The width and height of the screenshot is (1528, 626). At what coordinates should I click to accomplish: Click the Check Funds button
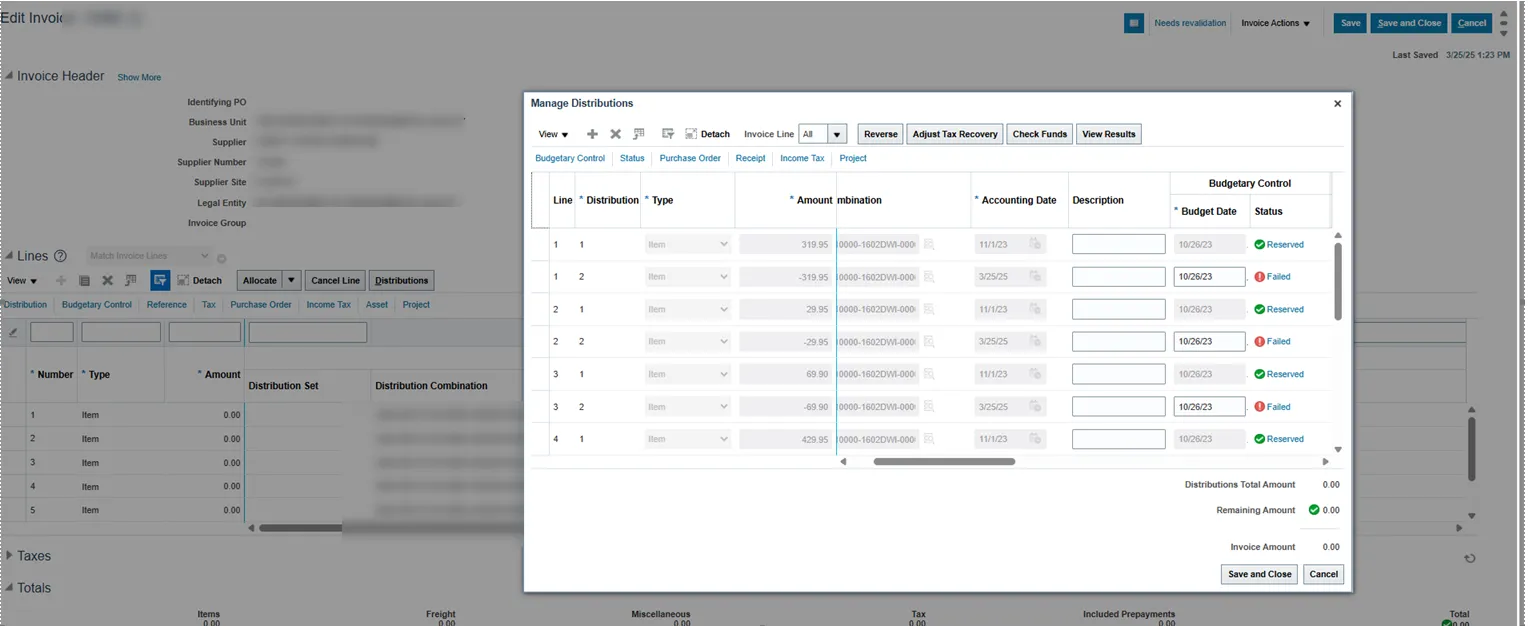coord(1039,134)
